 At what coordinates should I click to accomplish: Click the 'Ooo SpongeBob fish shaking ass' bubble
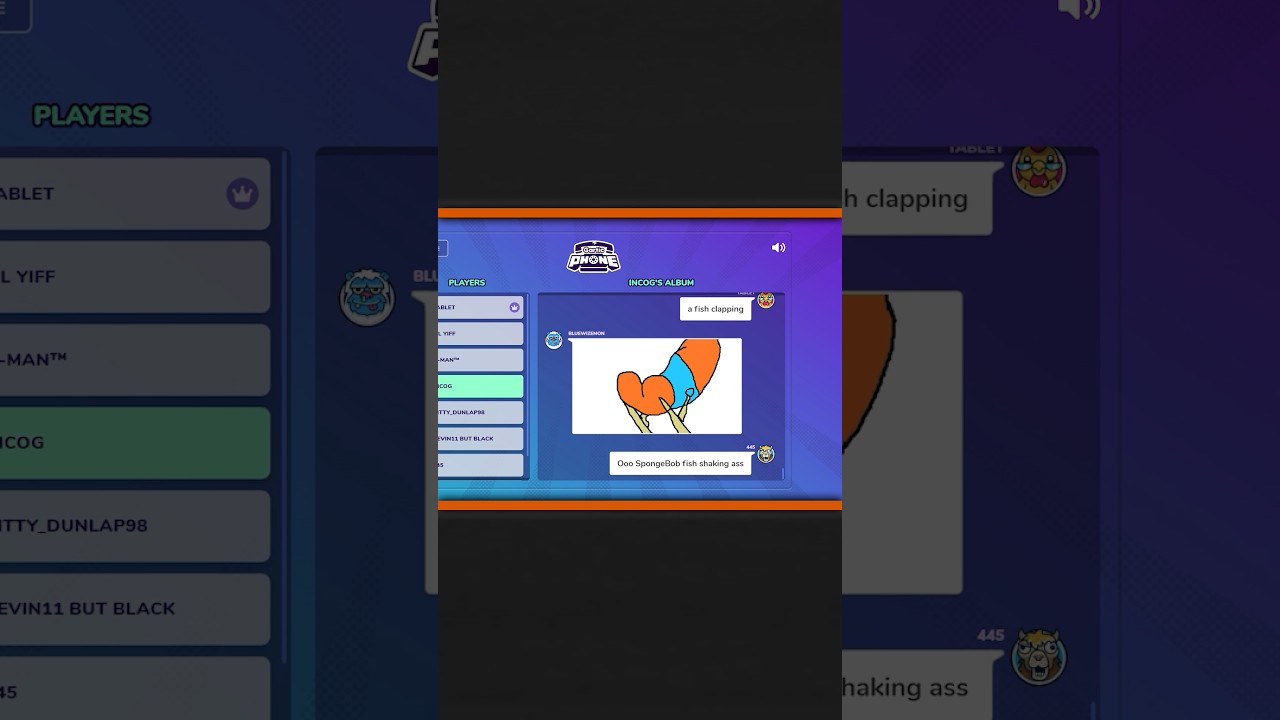681,464
